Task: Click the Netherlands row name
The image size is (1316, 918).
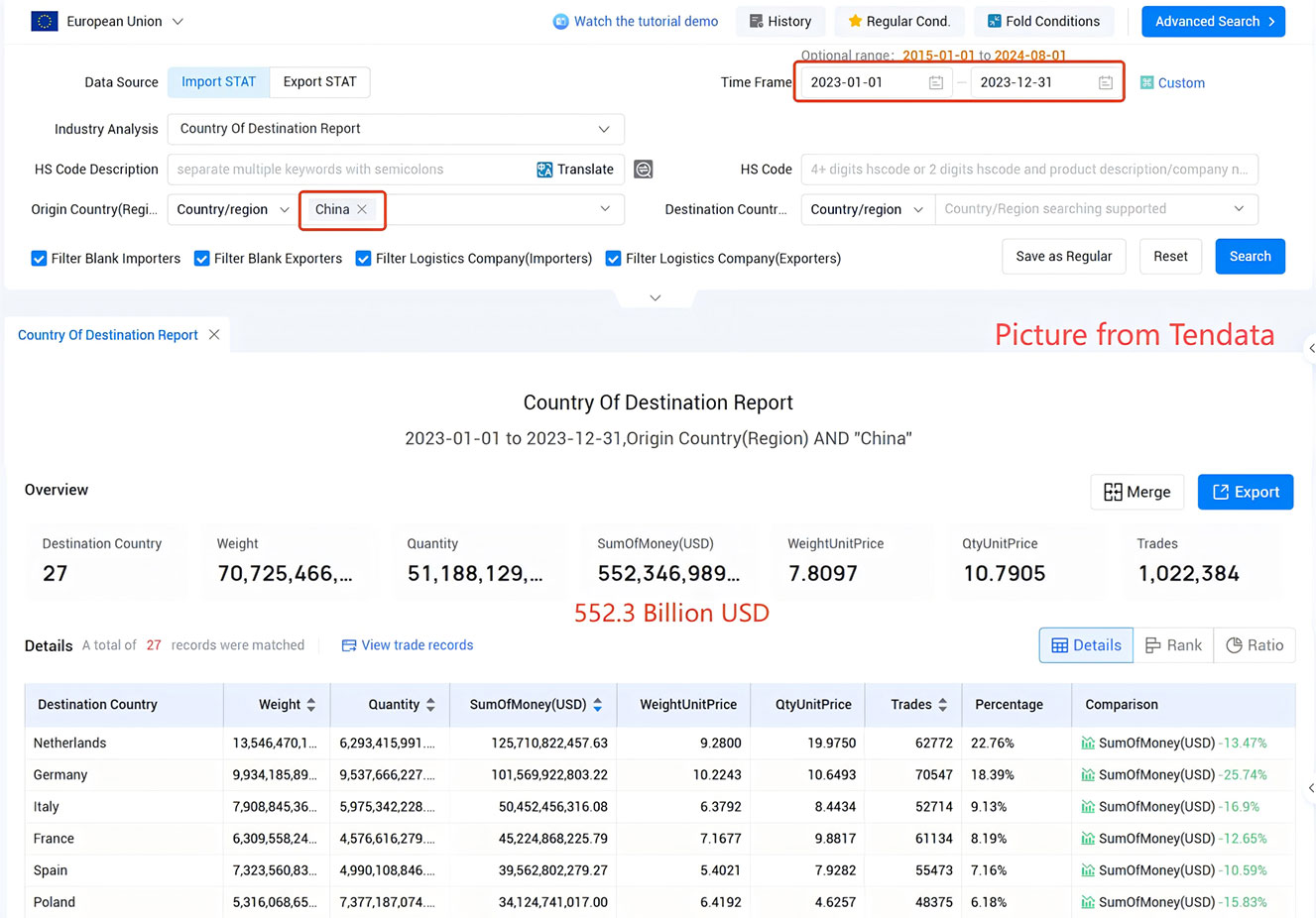Action: (69, 744)
